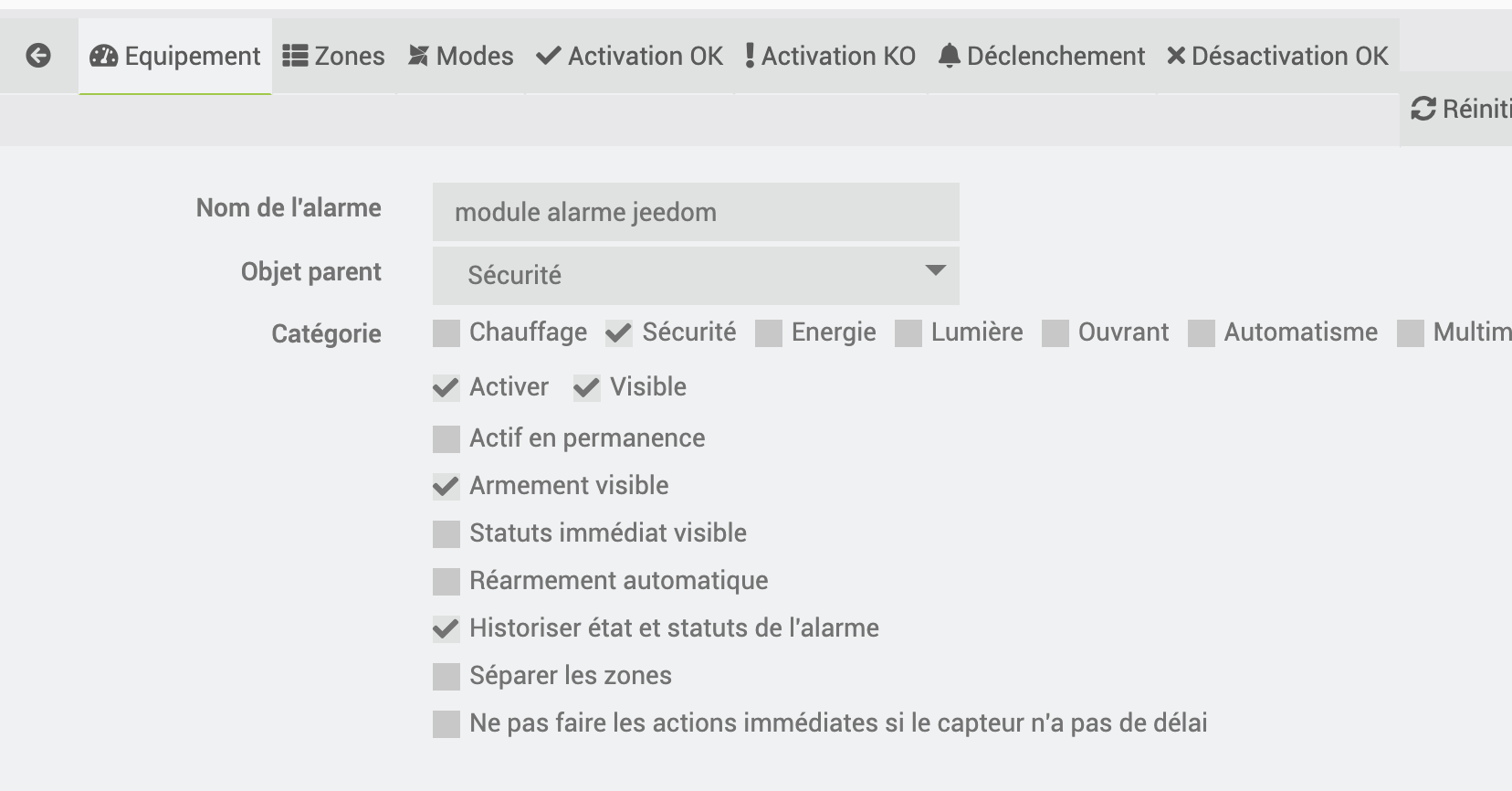
Task: Click the Activation OK checkmark icon
Action: (548, 56)
